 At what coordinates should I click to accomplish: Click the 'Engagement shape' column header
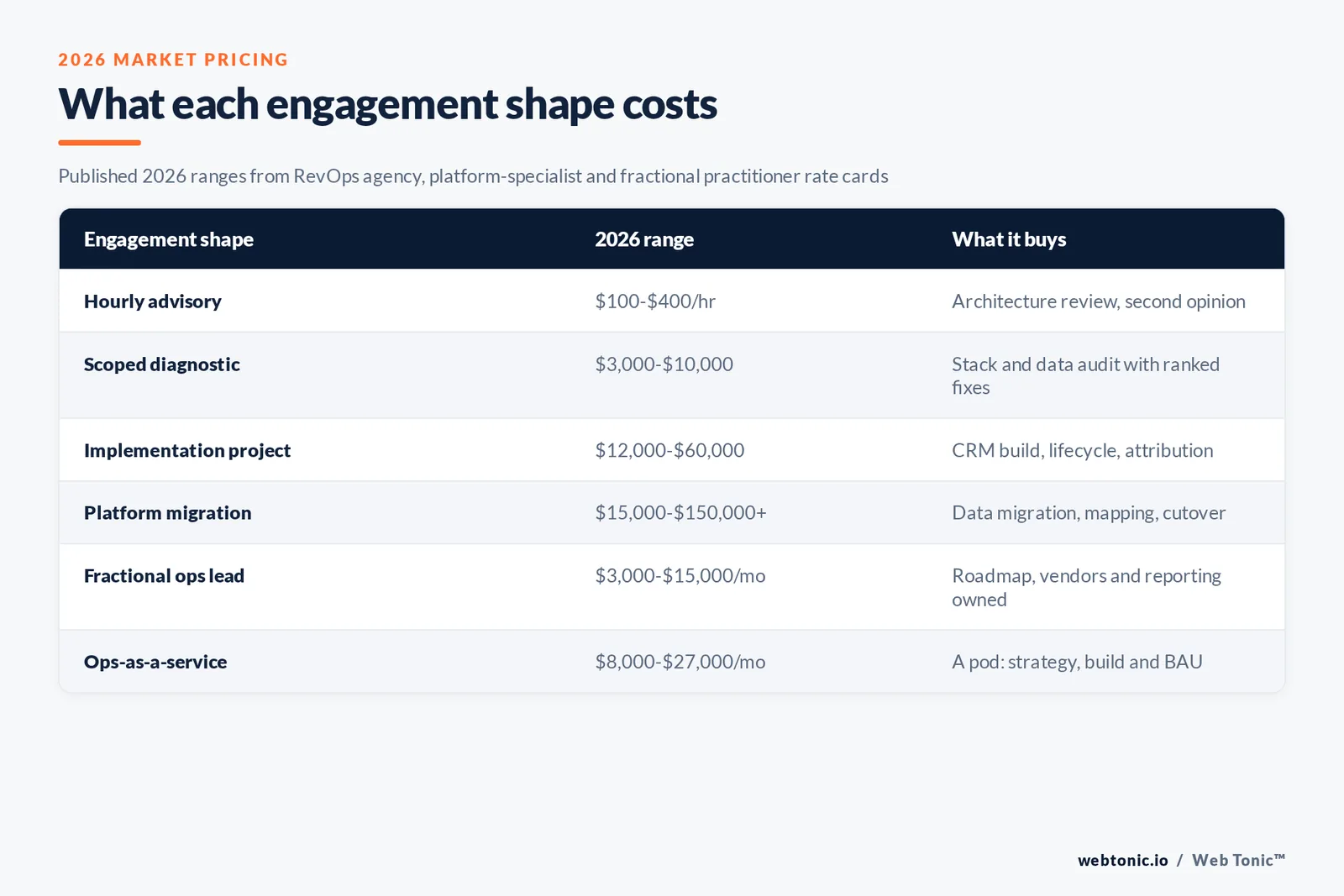(169, 239)
